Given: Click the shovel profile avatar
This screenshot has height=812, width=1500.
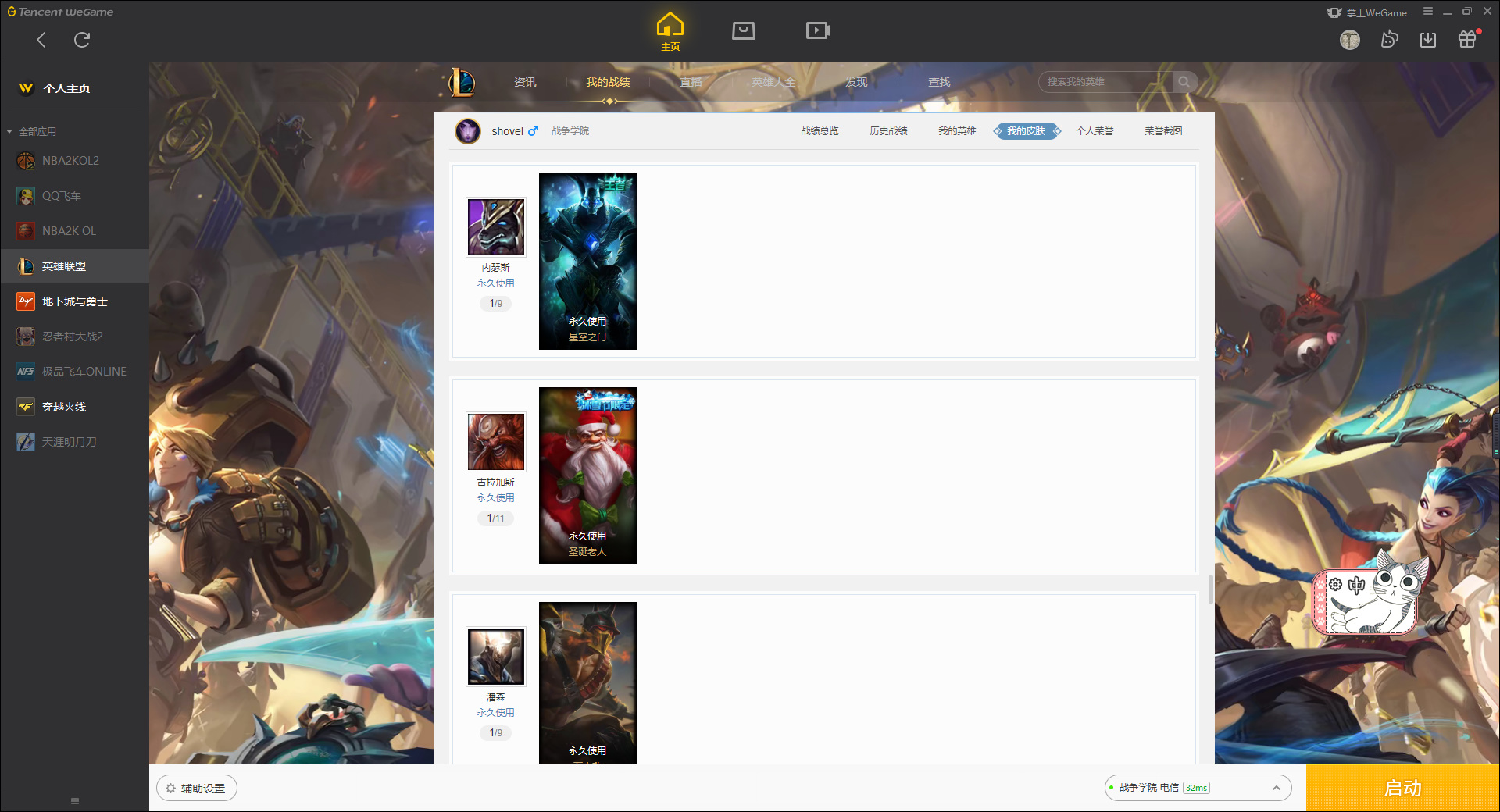Looking at the screenshot, I should [468, 131].
